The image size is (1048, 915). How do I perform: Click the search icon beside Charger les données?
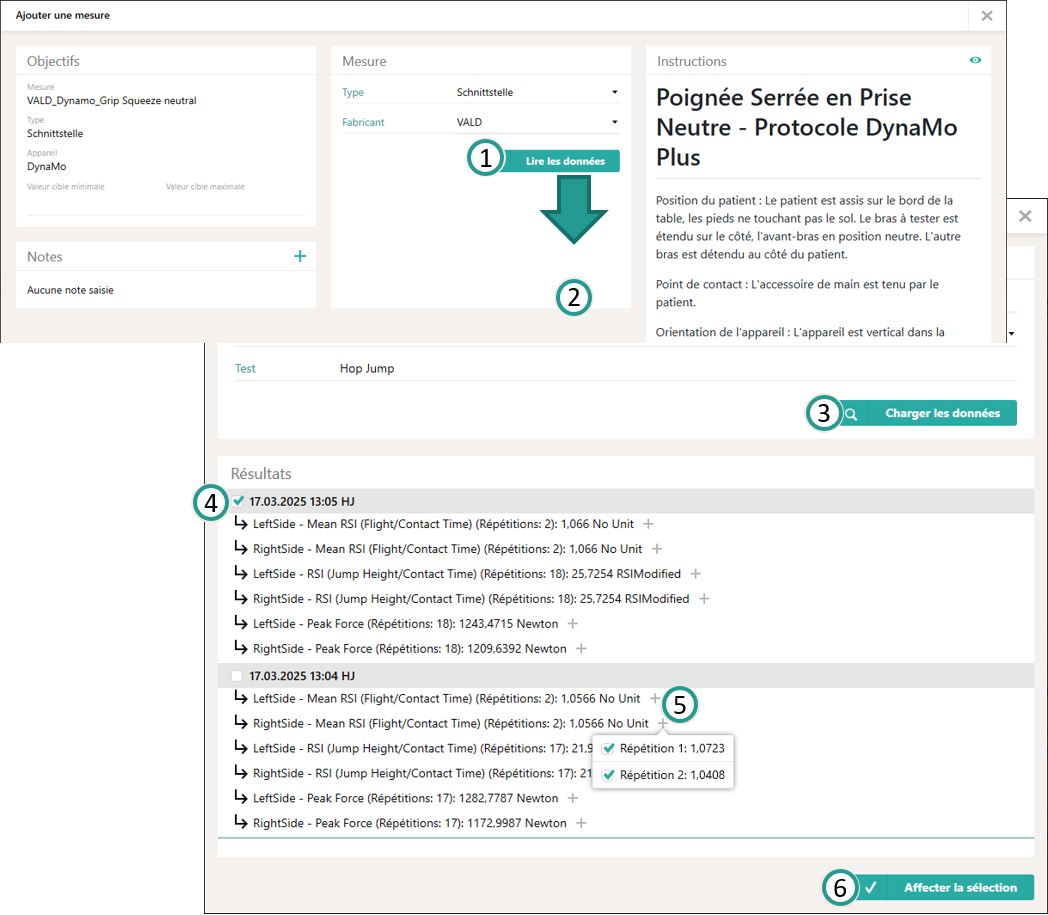click(850, 413)
